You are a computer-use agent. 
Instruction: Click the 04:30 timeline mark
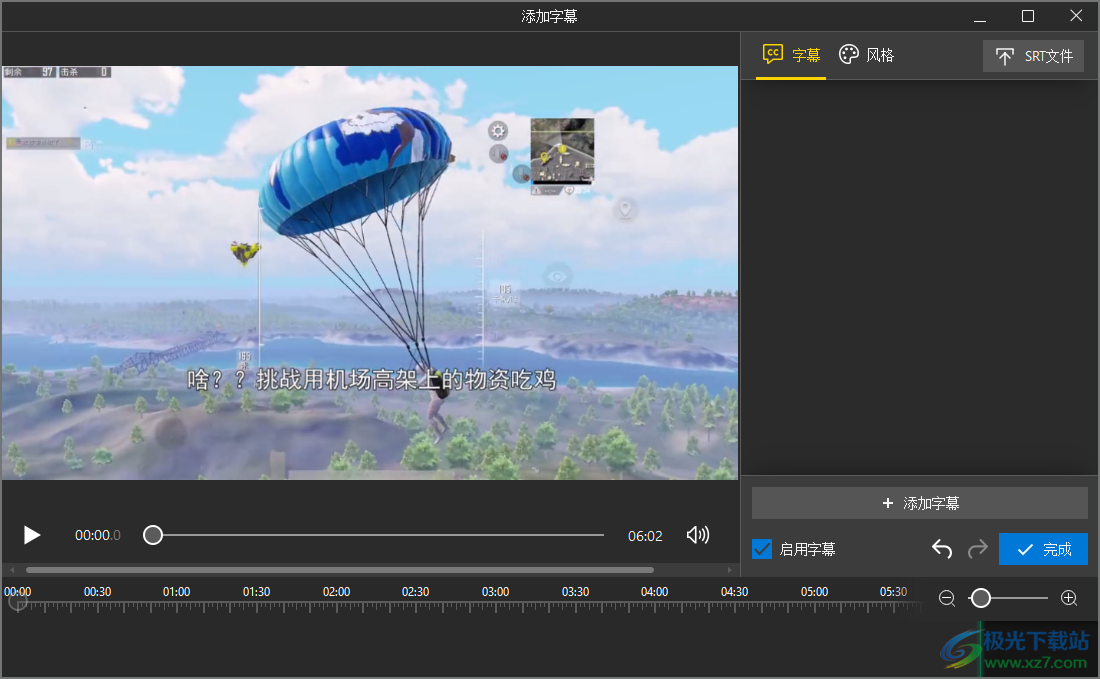[x=735, y=592]
